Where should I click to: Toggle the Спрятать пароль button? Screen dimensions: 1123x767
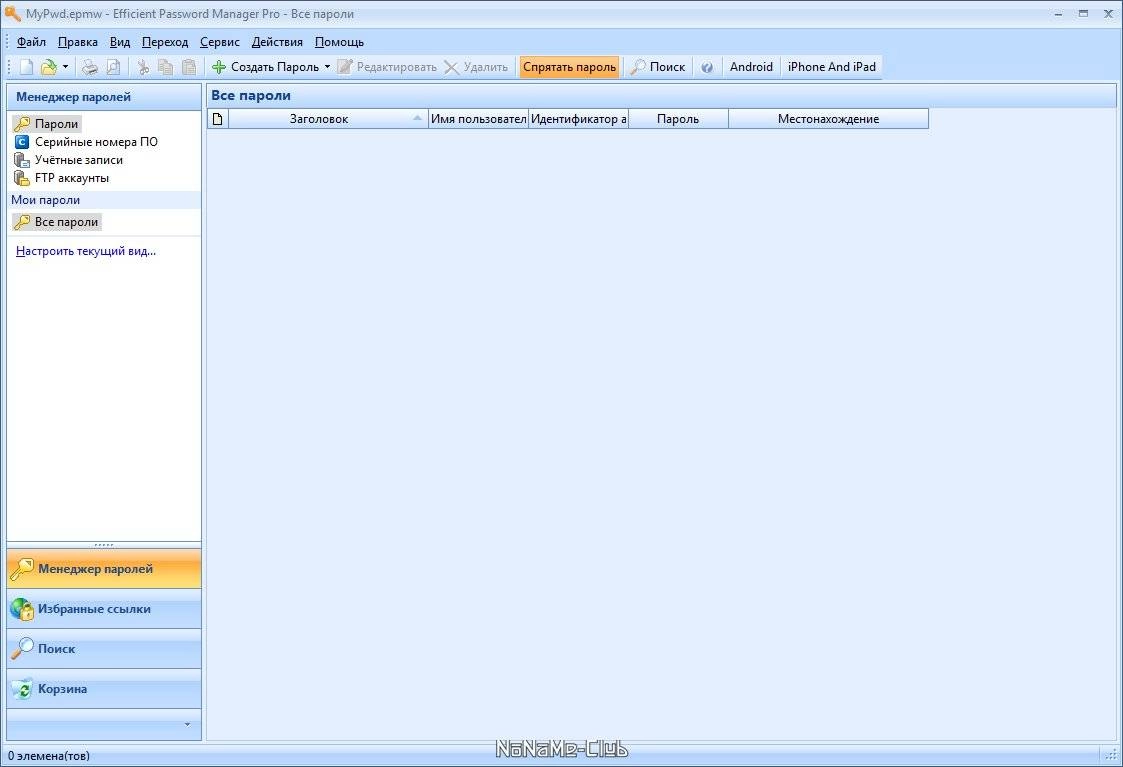pyautogui.click(x=569, y=67)
